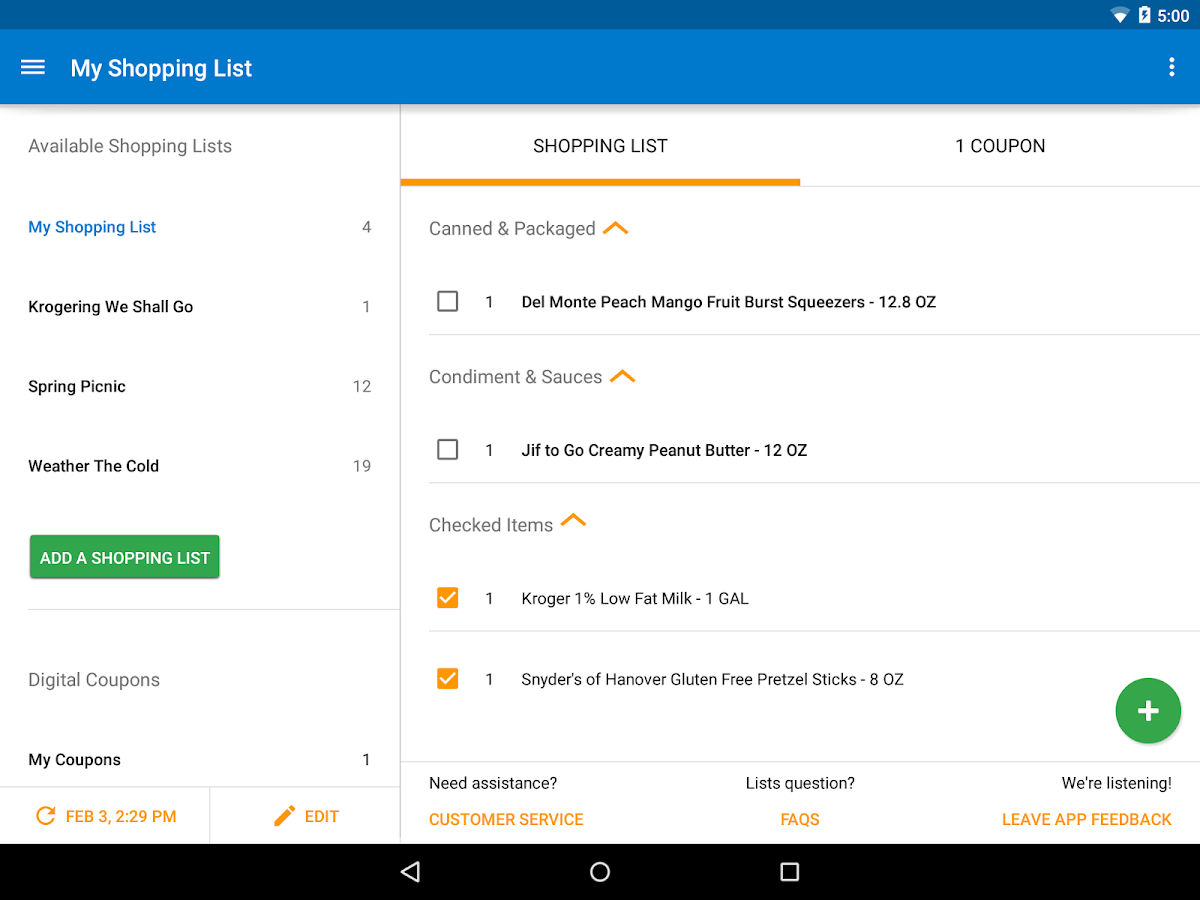
Task: Tap the Android recent apps square
Action: (x=789, y=872)
